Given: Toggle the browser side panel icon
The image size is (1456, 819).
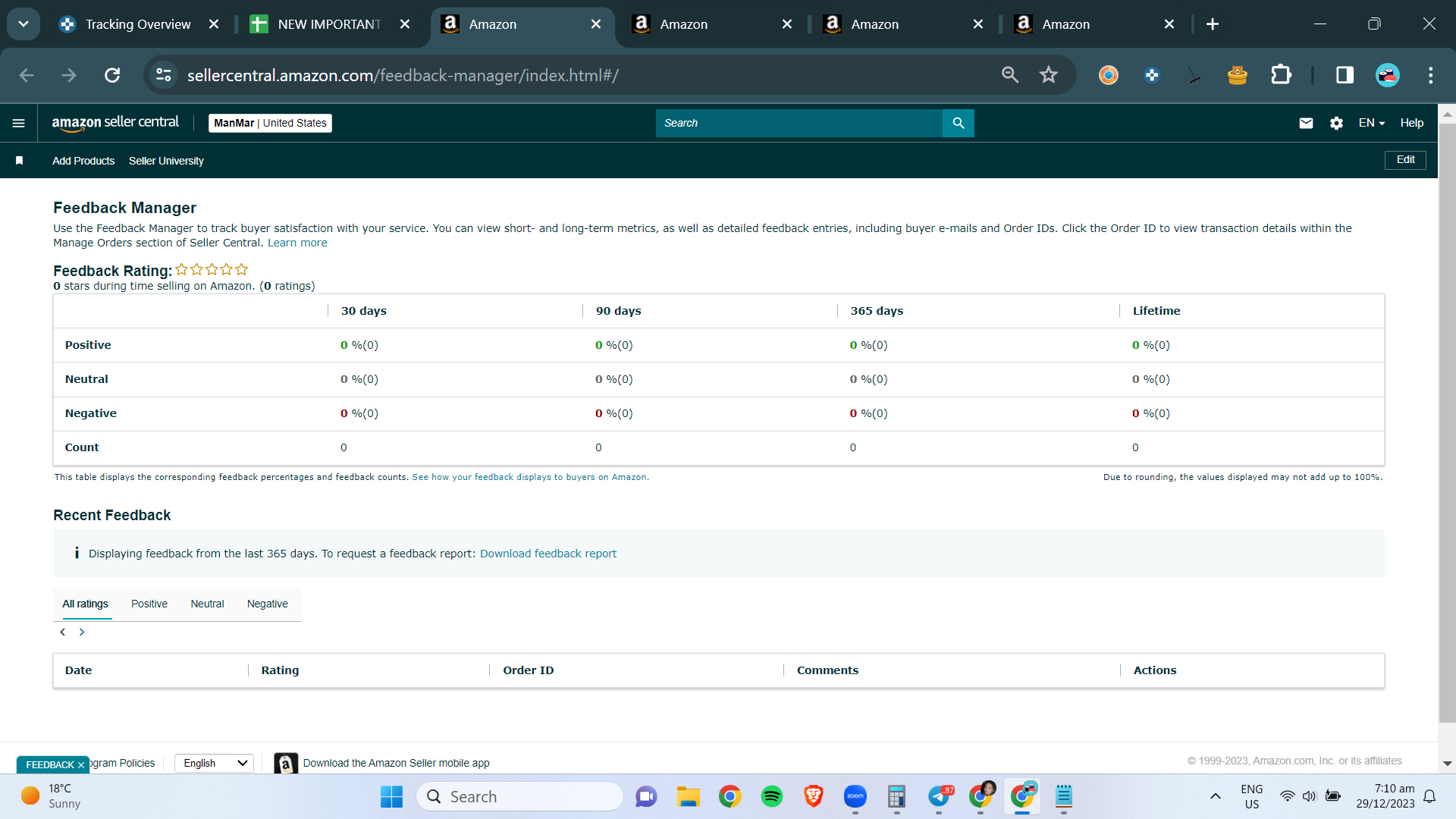Looking at the screenshot, I should [x=1345, y=75].
